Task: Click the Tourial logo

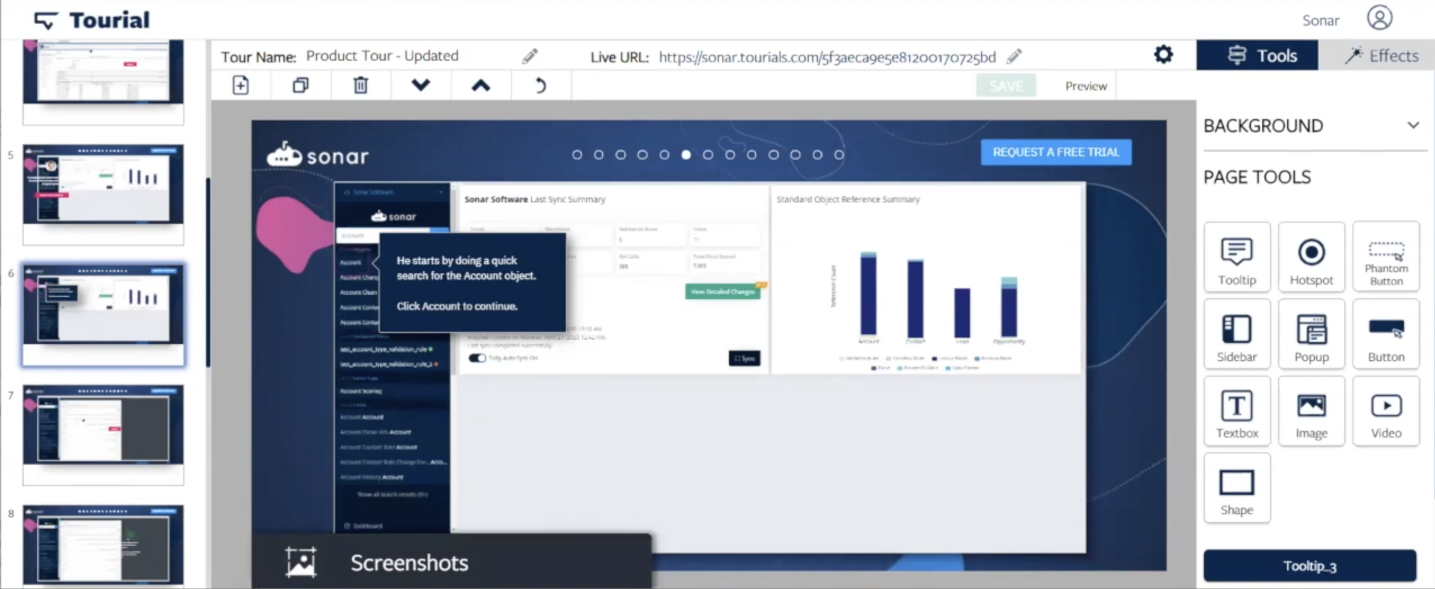Action: (x=91, y=20)
